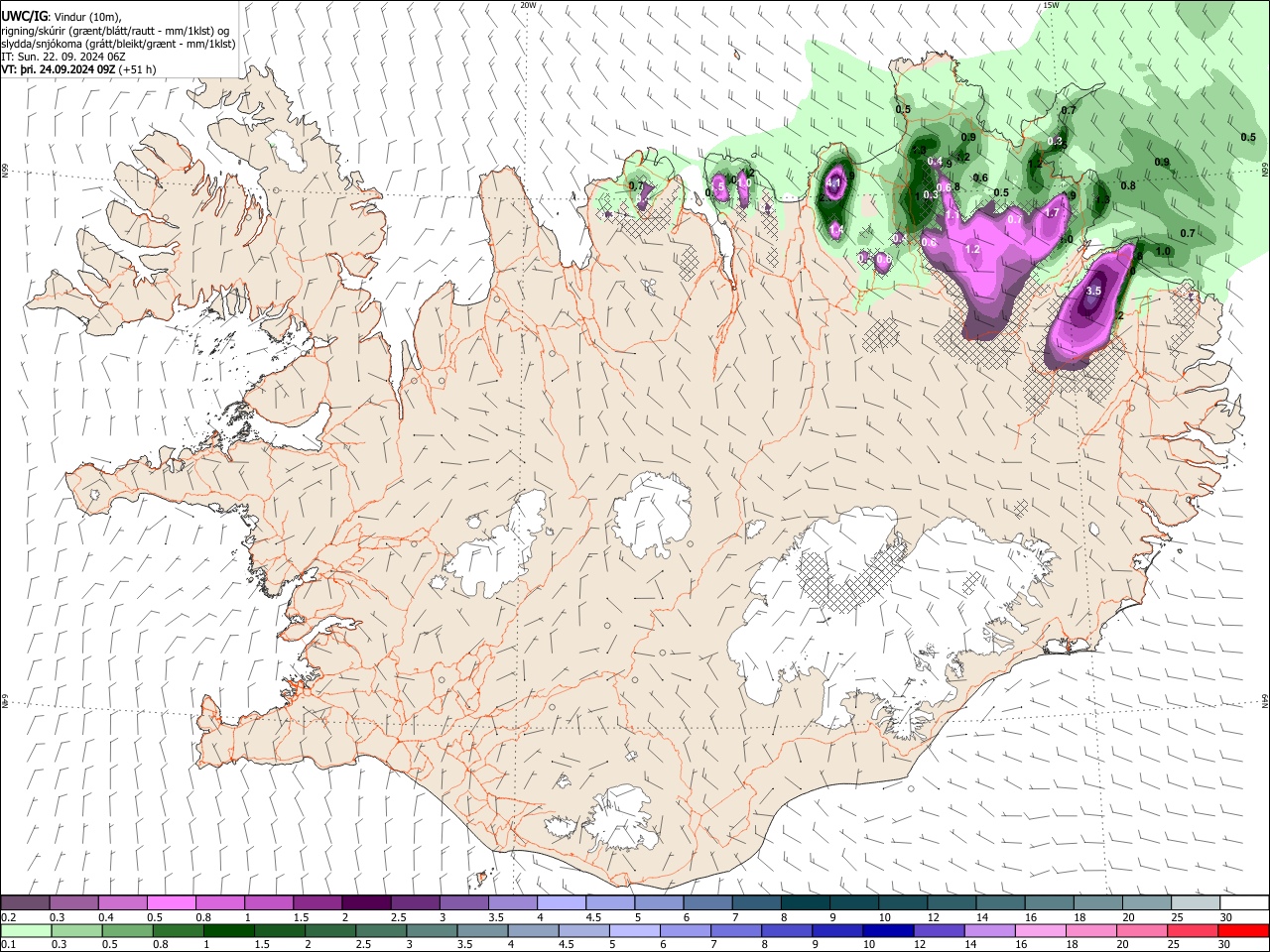The height and width of the screenshot is (952, 1270).
Task: Pick the brightest pink-magenta swatch in upper legend
Action: (x=172, y=903)
